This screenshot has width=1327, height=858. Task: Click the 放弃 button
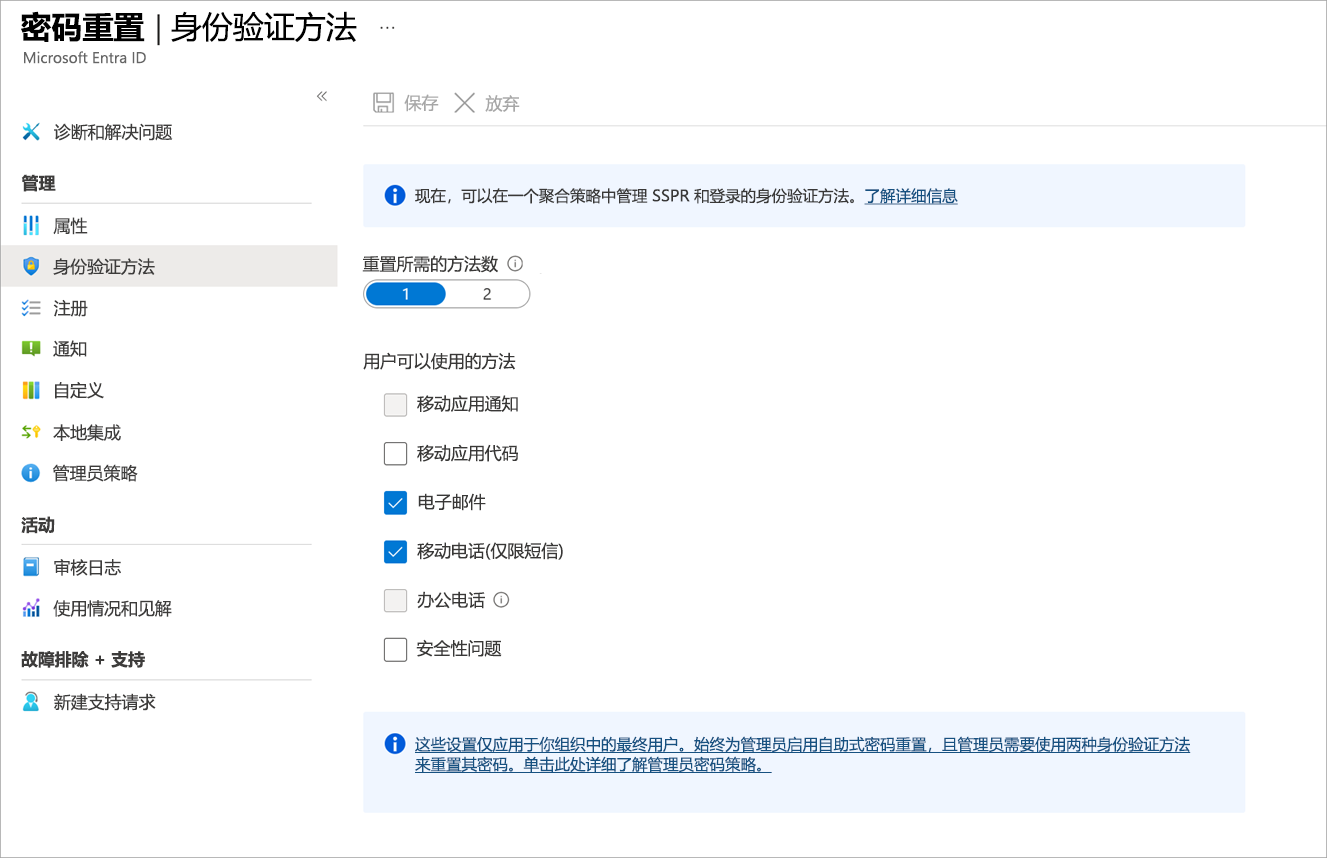tap(487, 103)
